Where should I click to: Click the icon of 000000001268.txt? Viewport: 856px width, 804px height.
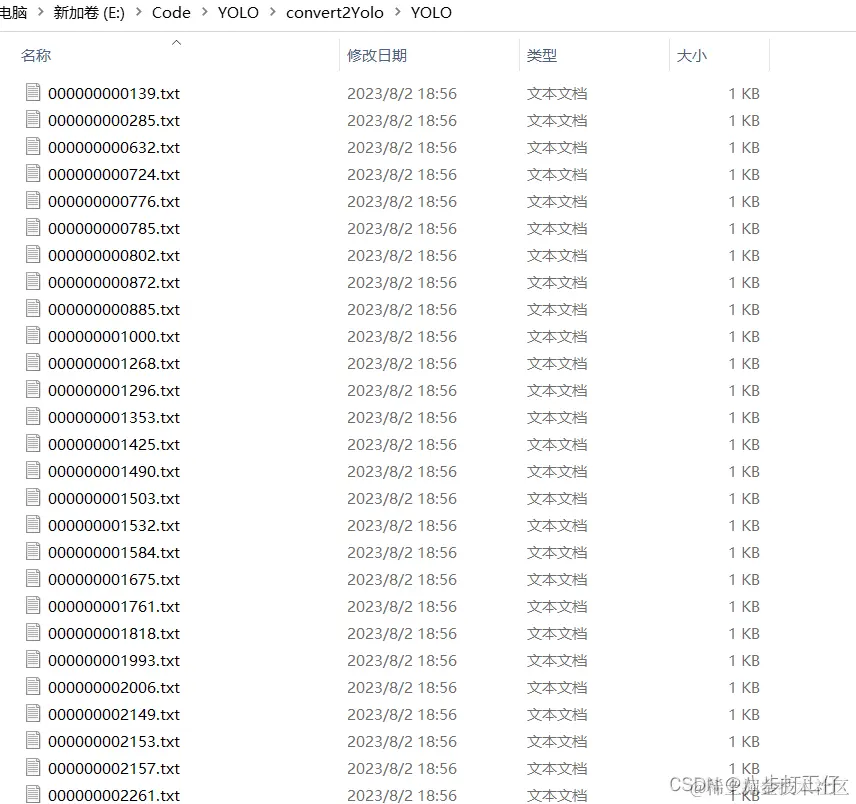coord(33,362)
